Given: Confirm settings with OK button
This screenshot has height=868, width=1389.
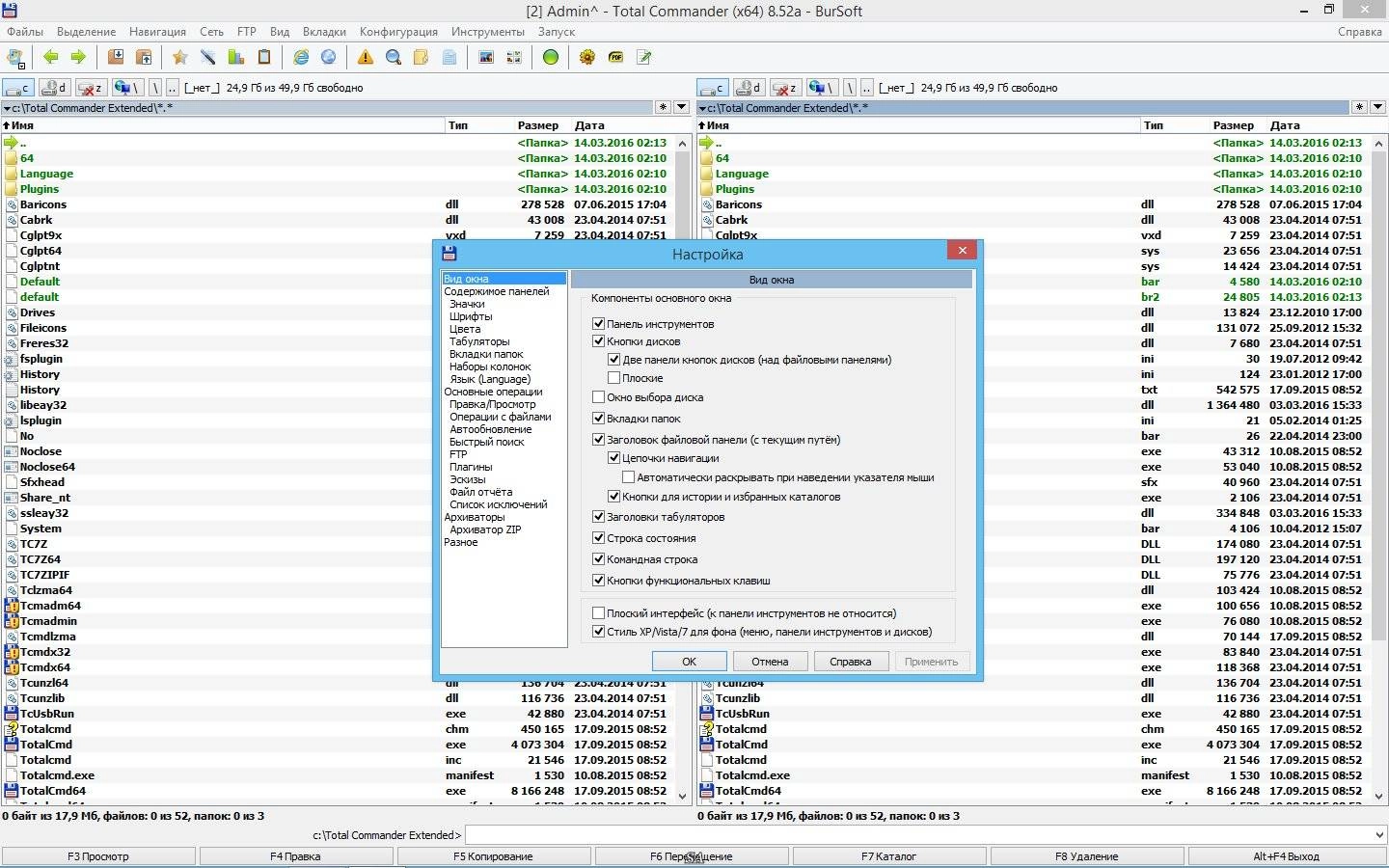Looking at the screenshot, I should click(689, 662).
